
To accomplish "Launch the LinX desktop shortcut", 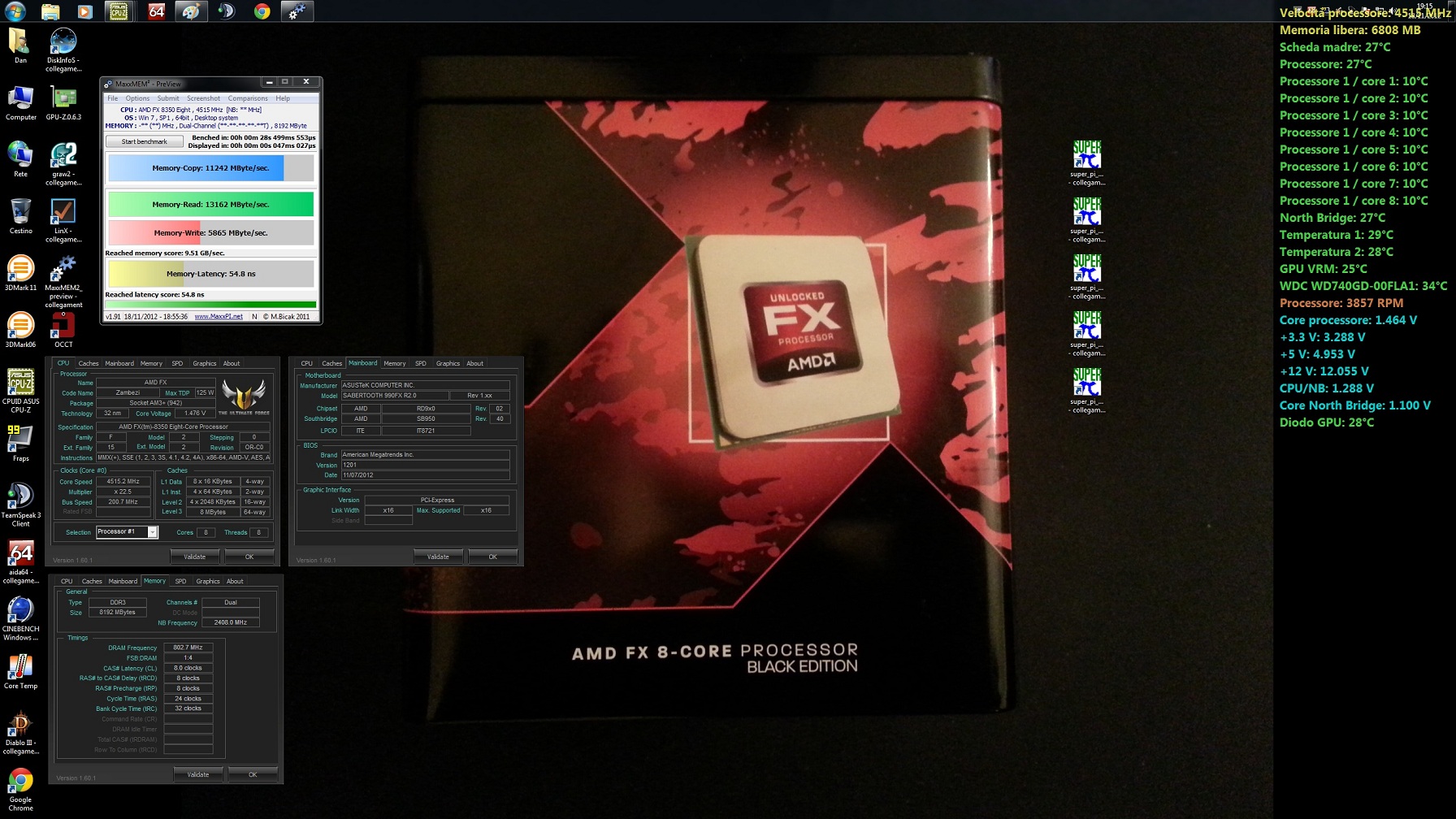I will [x=63, y=221].
